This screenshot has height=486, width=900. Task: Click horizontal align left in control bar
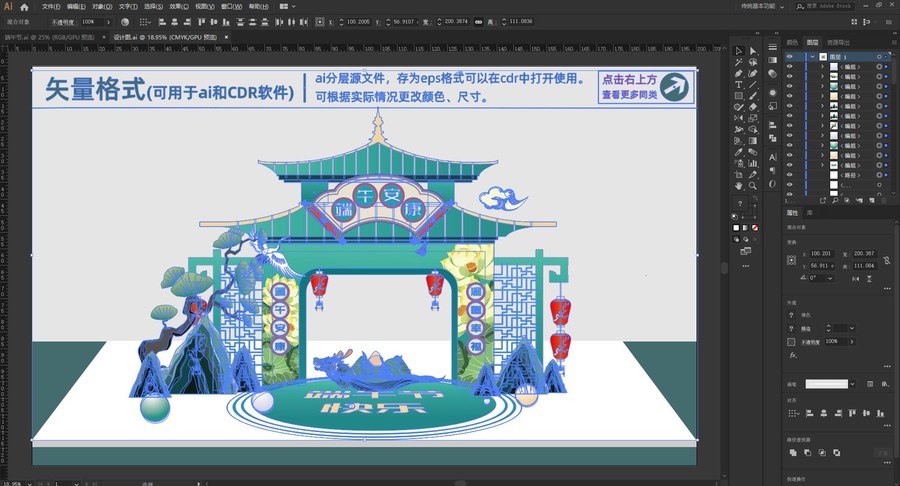click(x=162, y=22)
